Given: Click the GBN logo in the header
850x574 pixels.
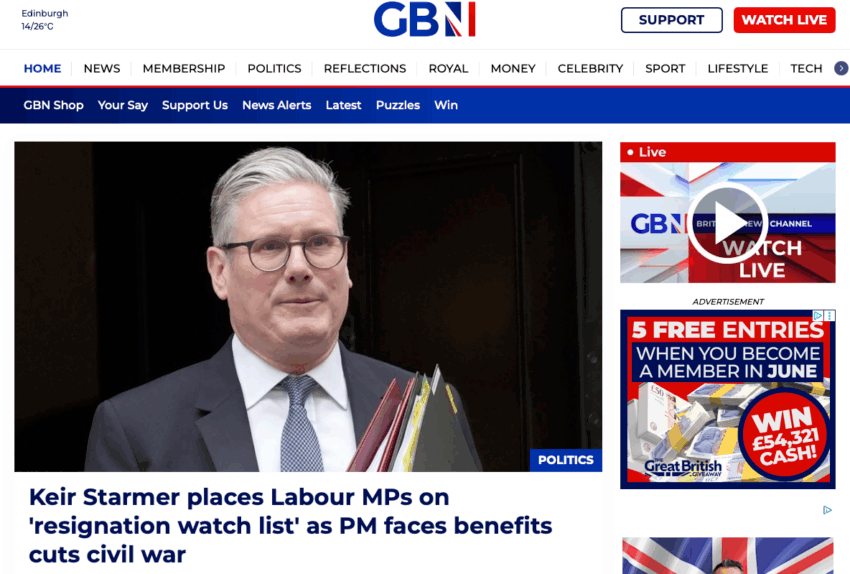Looking at the screenshot, I should (x=424, y=20).
